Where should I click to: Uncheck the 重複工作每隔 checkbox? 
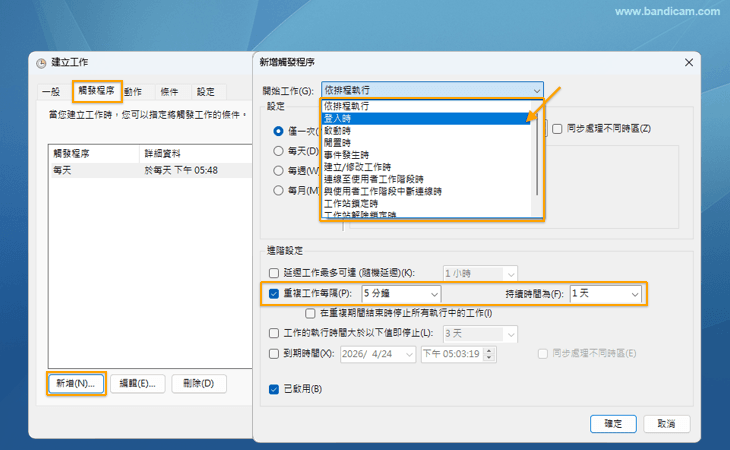click(x=275, y=294)
